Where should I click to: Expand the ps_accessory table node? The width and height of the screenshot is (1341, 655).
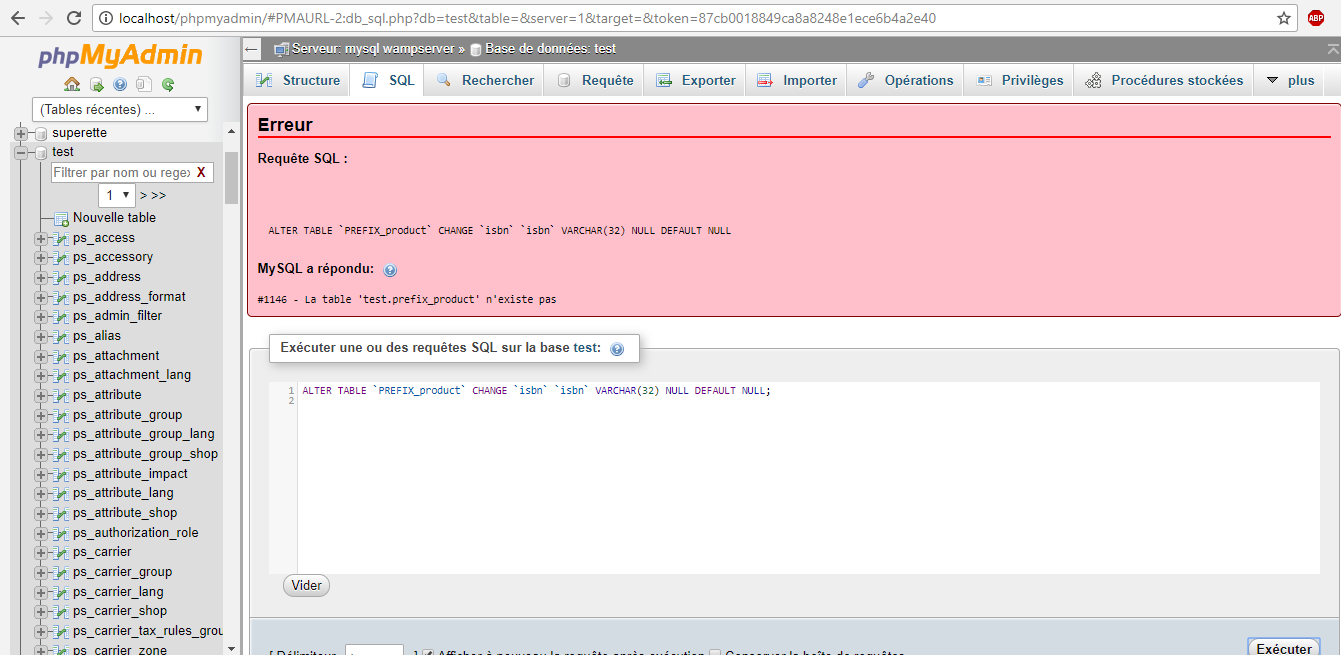[41, 257]
